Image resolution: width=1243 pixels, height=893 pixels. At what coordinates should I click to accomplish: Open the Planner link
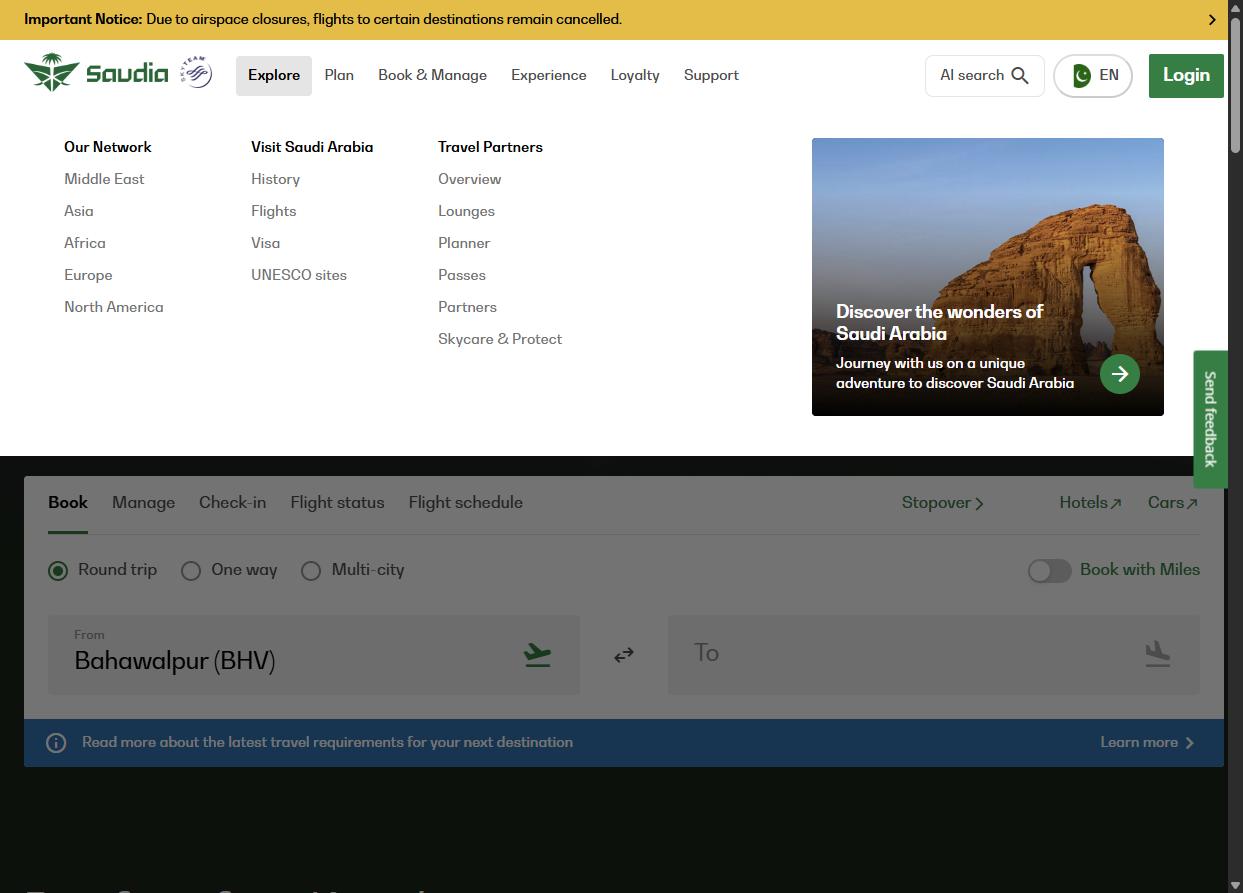[464, 243]
